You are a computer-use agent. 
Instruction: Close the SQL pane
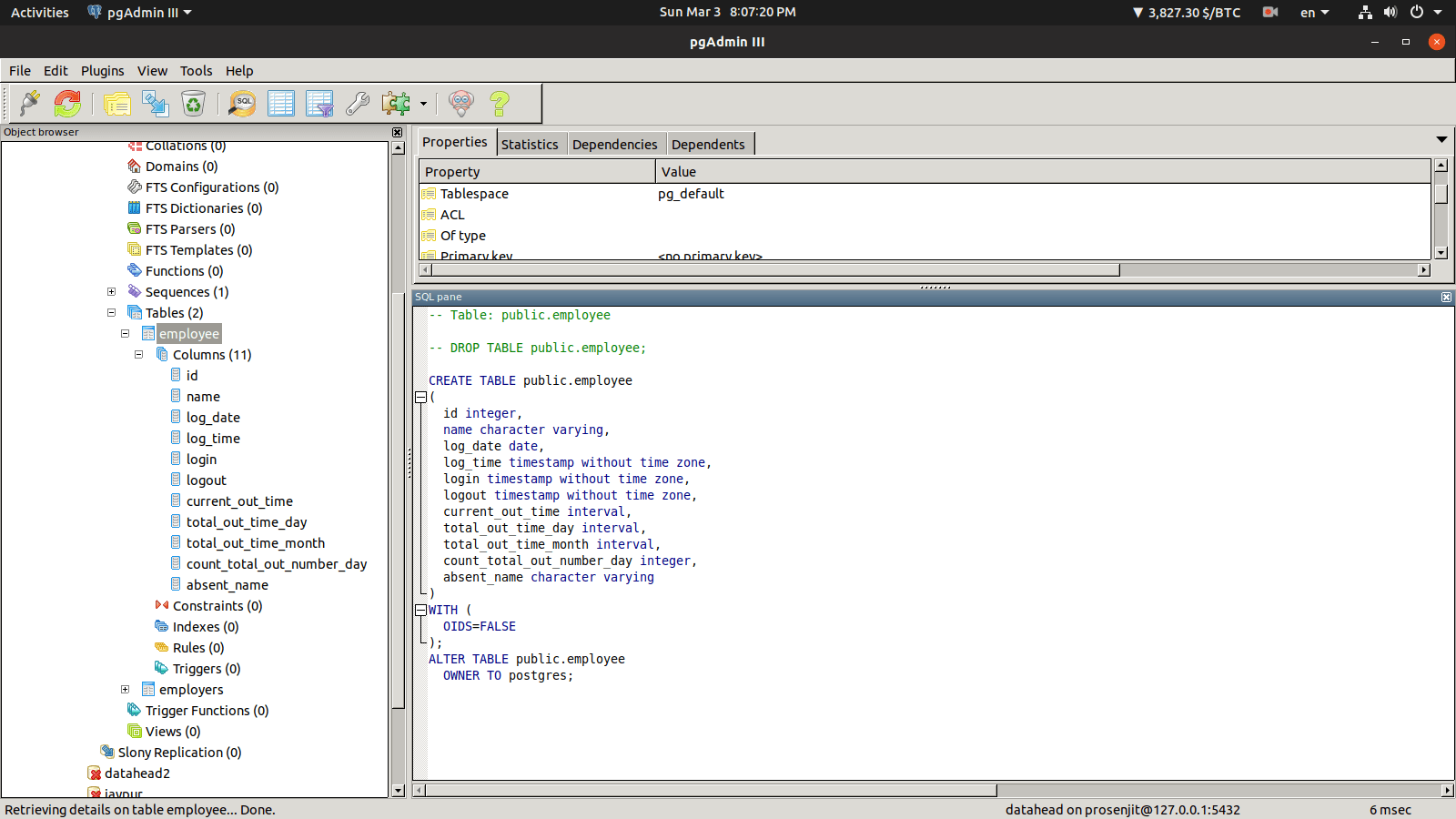coord(1446,298)
